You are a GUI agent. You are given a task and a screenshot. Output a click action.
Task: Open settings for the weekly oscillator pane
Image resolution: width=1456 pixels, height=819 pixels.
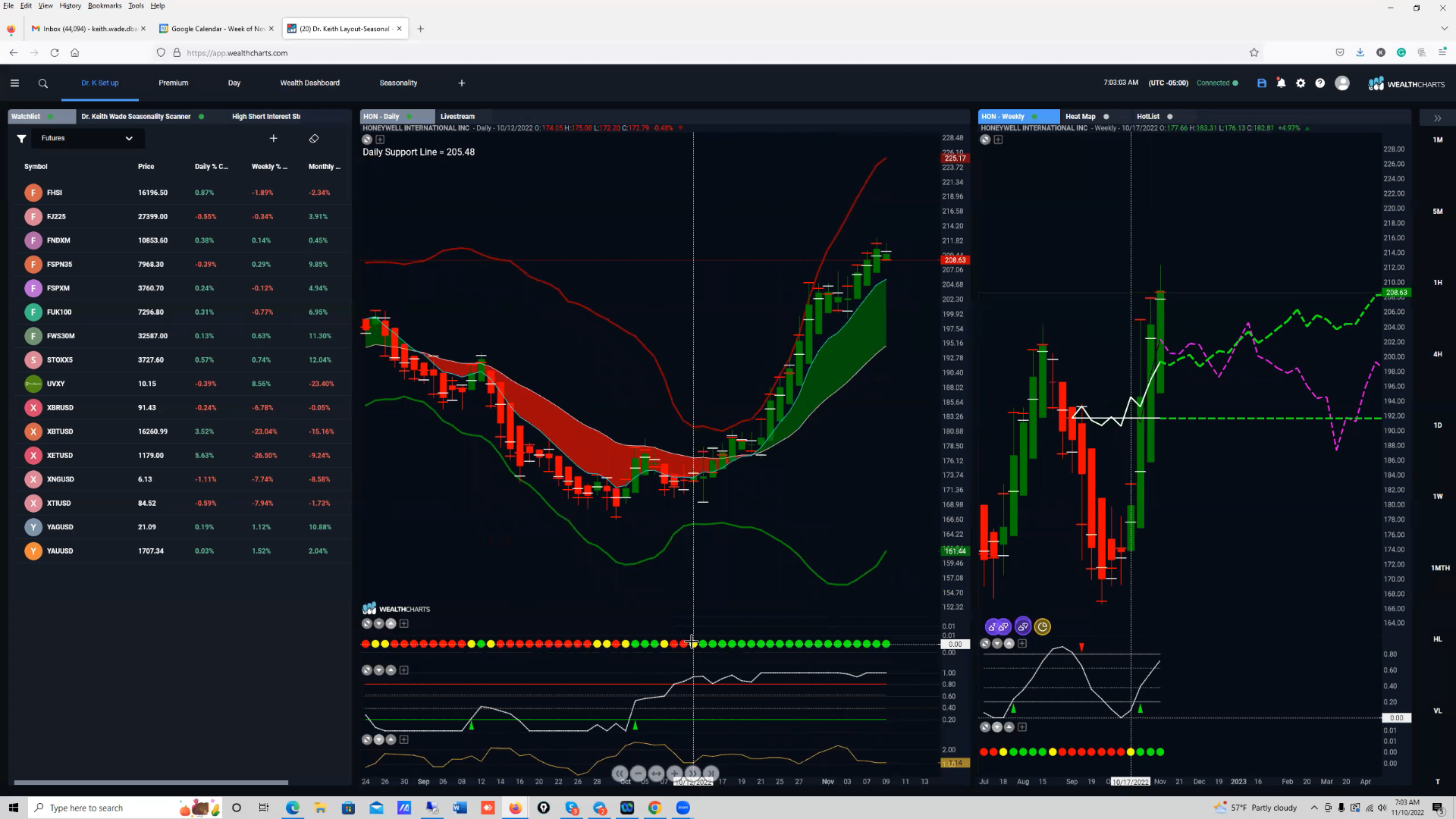[x=985, y=644]
